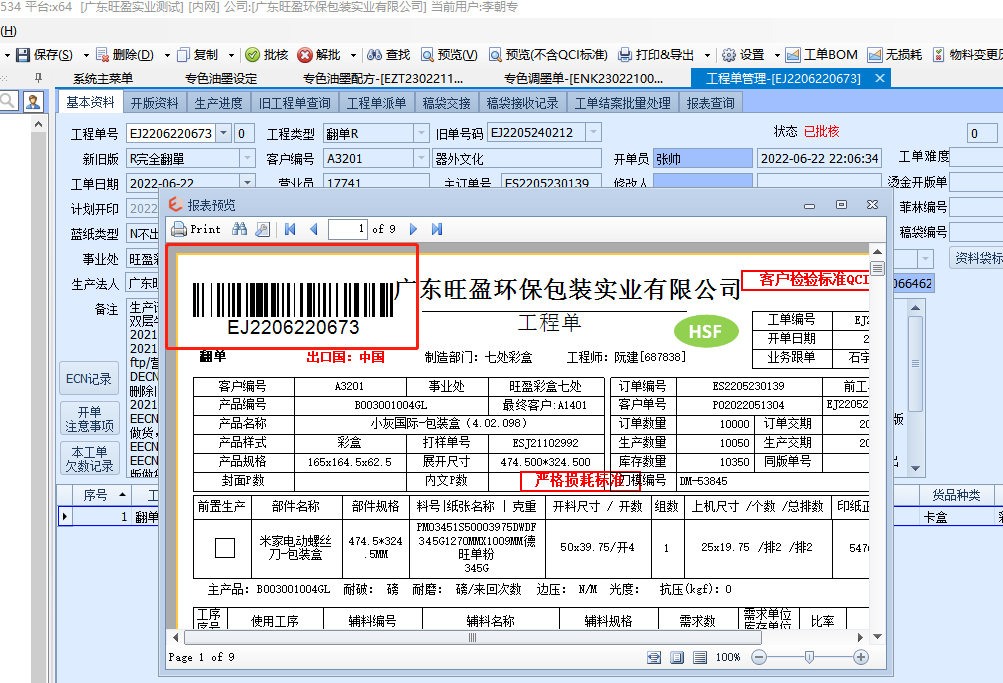Open the 生产进度 sub-tab
The width and height of the screenshot is (1003, 683).
coord(218,103)
